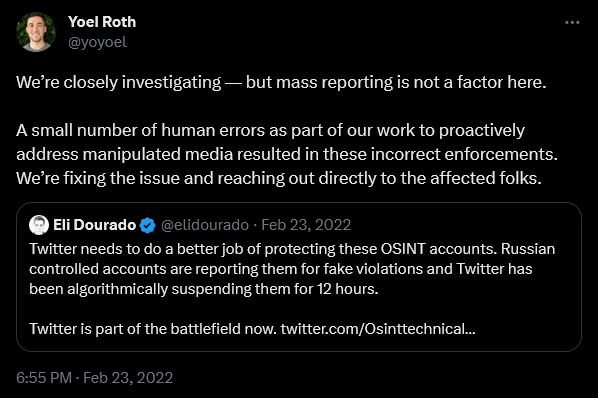
Task: Click the 6:55 PM timestamp
Action: (x=44, y=378)
